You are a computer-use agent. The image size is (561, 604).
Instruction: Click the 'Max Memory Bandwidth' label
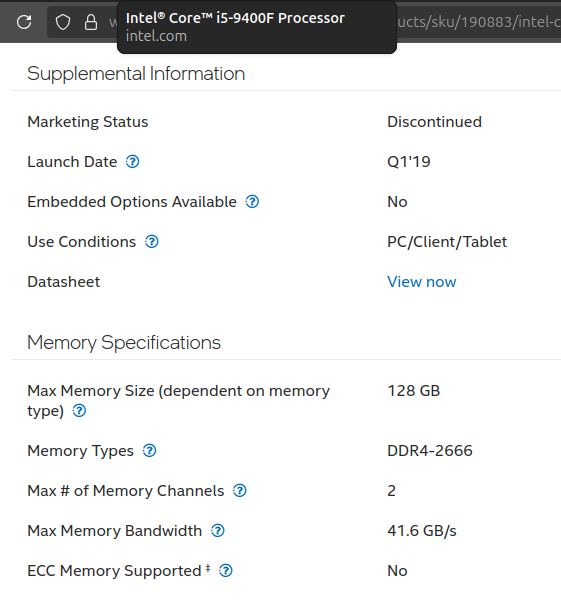tap(114, 531)
